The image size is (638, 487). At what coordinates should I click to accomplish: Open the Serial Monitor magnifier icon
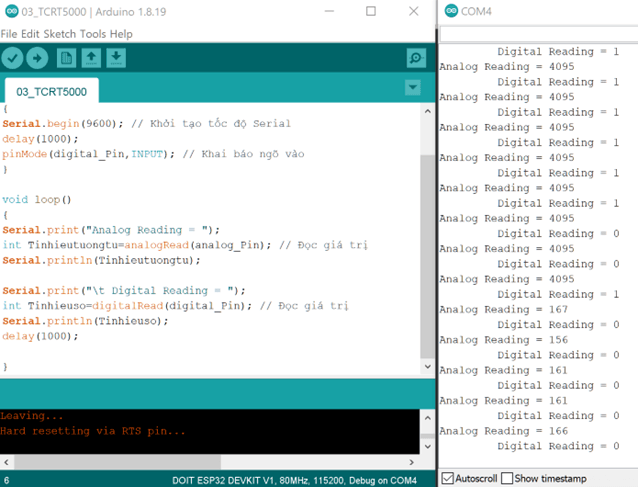(x=416, y=58)
